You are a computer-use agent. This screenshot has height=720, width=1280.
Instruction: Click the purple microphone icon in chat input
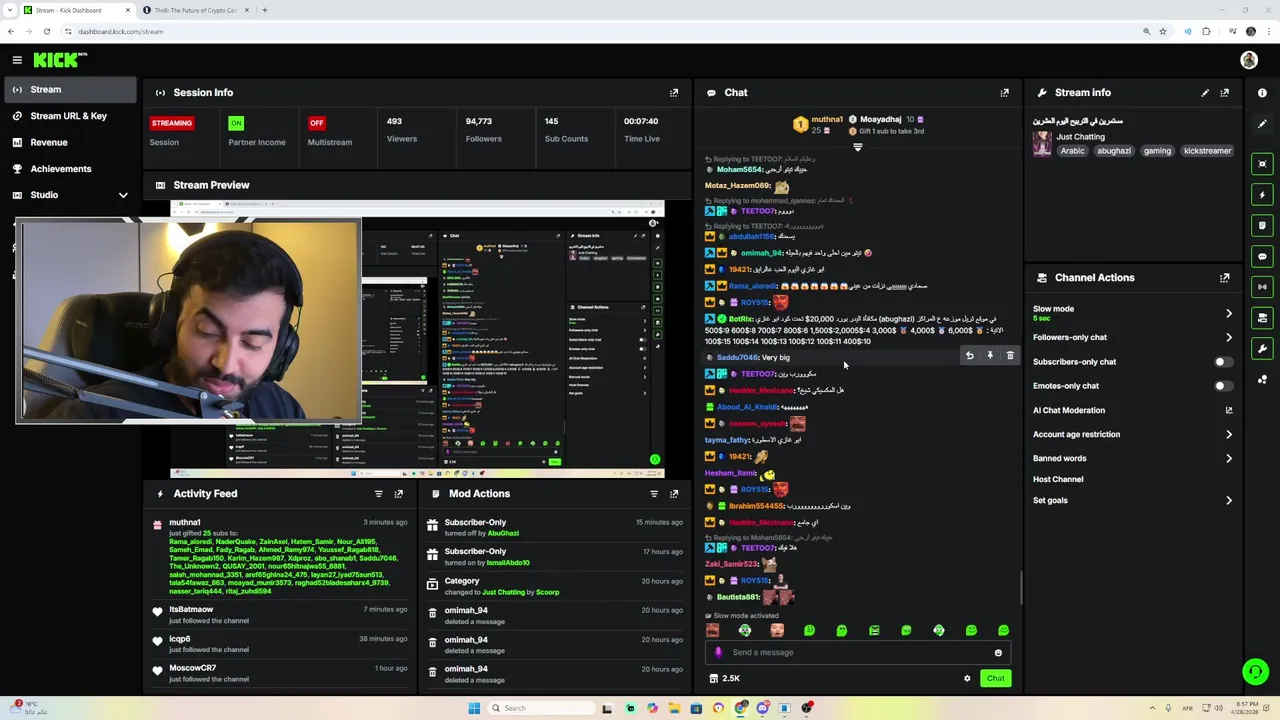[718, 653]
